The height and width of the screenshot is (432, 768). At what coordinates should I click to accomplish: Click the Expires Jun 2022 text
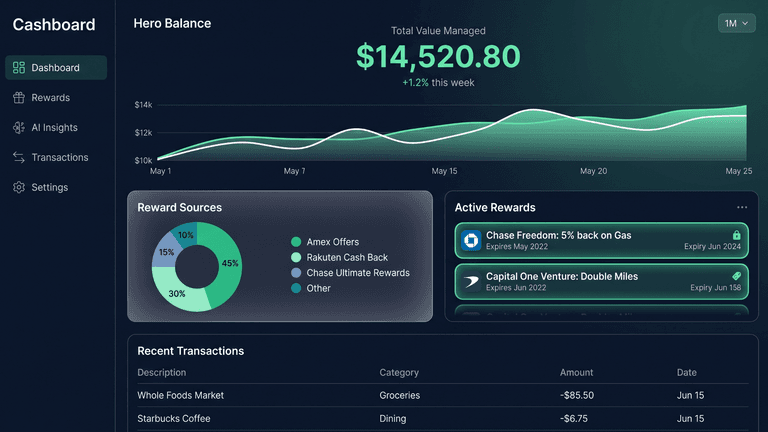coord(516,288)
